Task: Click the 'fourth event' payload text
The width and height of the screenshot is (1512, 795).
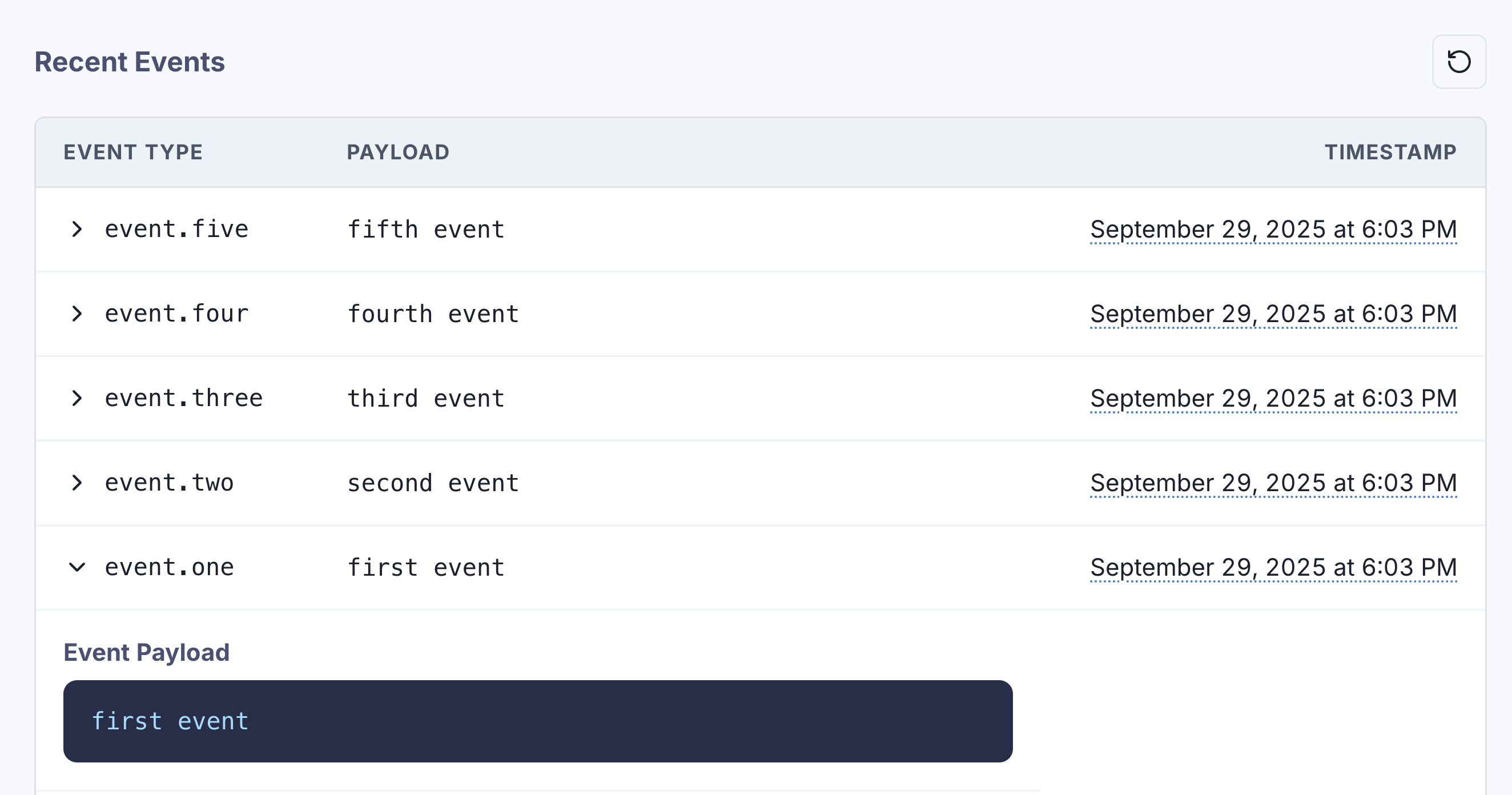Action: pyautogui.click(x=433, y=314)
